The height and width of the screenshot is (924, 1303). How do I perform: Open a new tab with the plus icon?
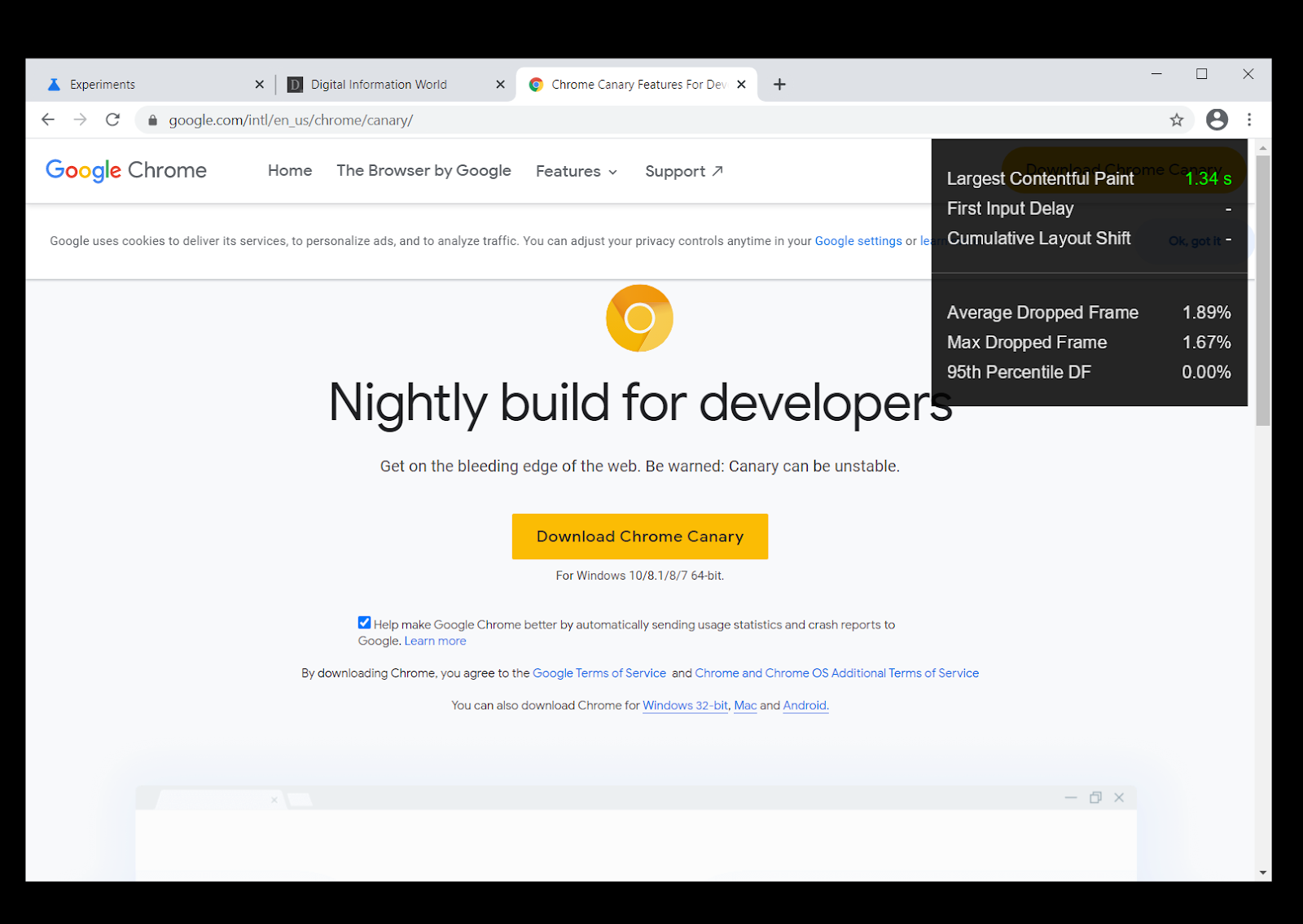pyautogui.click(x=779, y=84)
